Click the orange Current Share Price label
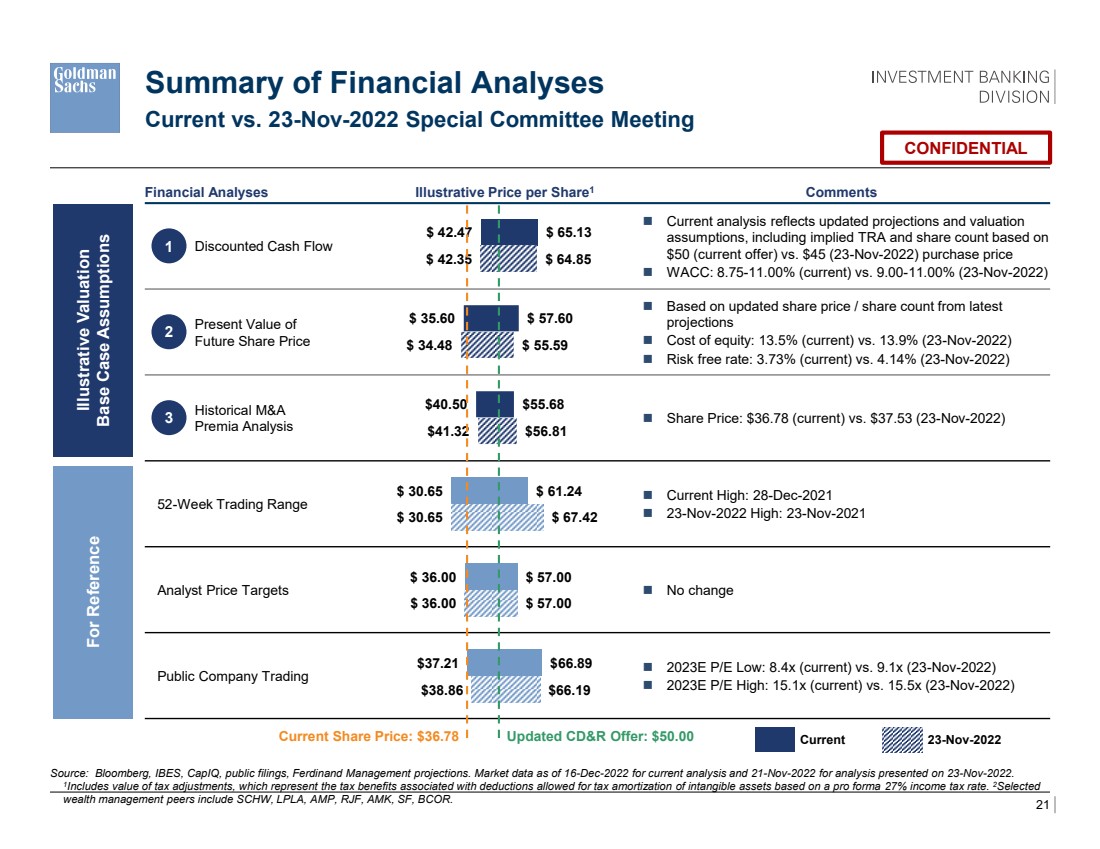 point(367,737)
